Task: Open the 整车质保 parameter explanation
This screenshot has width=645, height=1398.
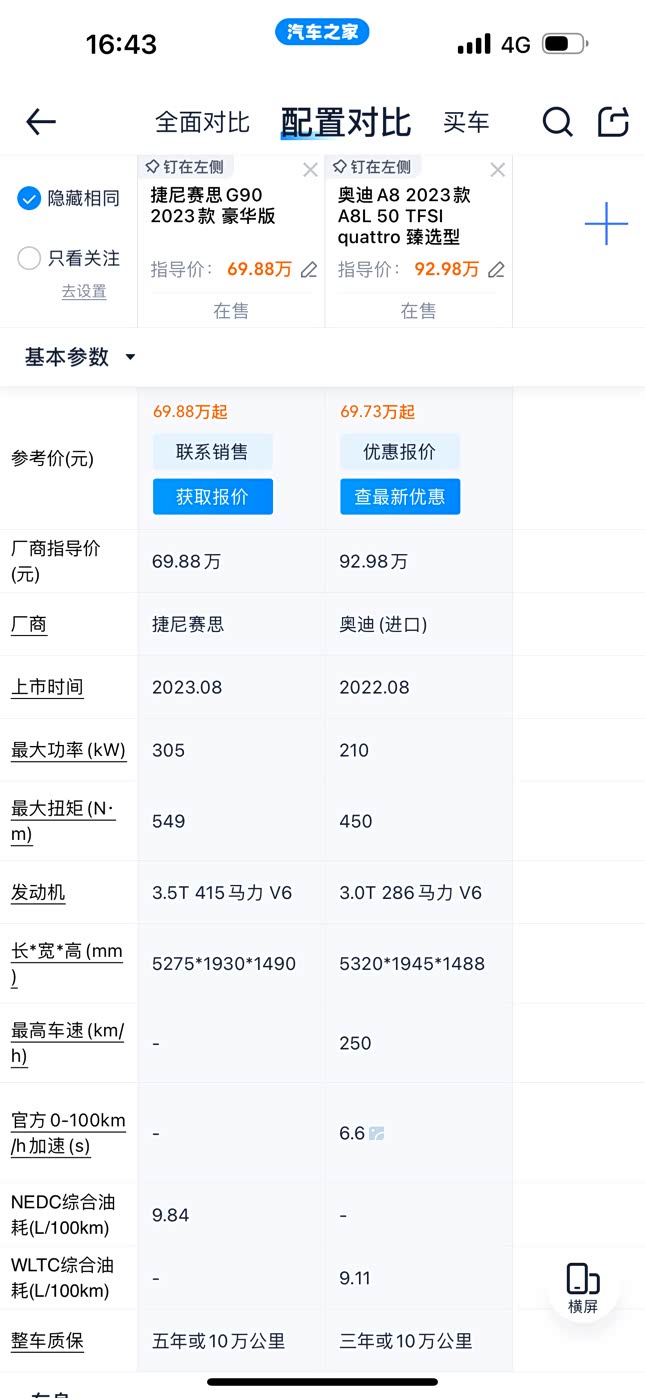Action: pyautogui.click(x=47, y=1341)
